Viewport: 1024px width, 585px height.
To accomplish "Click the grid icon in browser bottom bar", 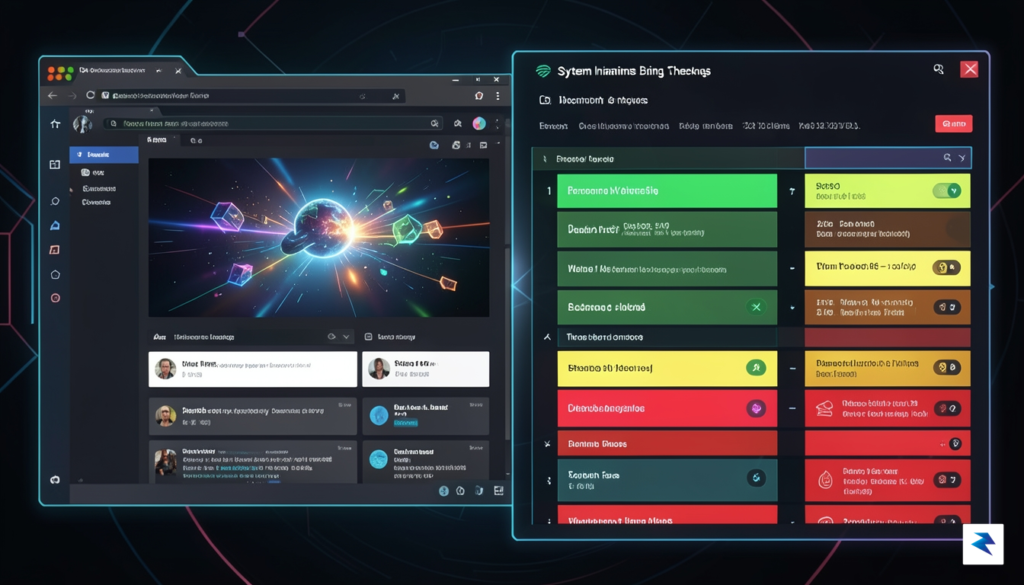I will 499,490.
